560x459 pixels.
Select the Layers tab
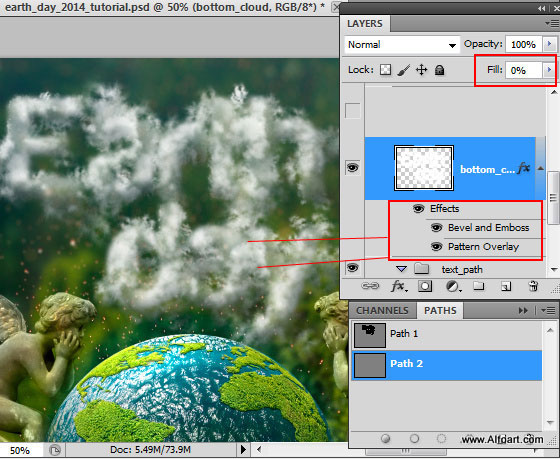click(365, 24)
